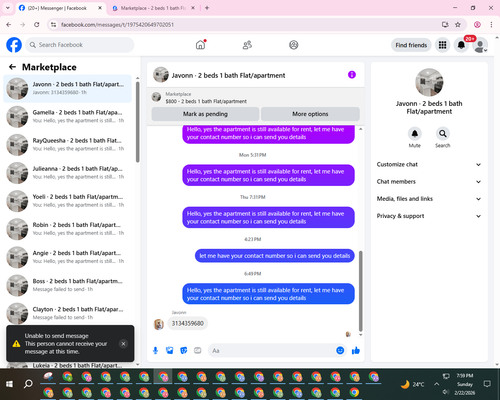
Task: Open the Clayton conversation
Action: coord(68,313)
